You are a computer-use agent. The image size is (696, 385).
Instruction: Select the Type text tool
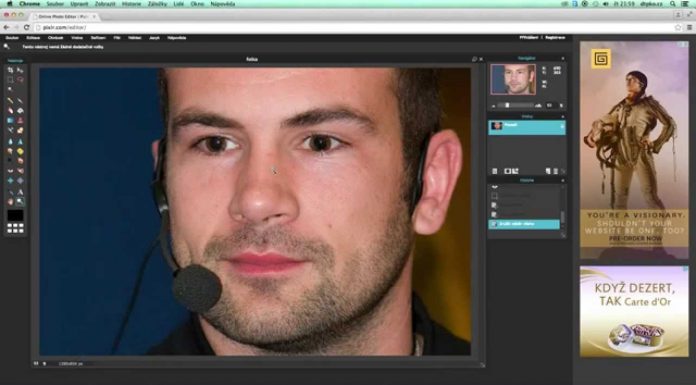20,192
